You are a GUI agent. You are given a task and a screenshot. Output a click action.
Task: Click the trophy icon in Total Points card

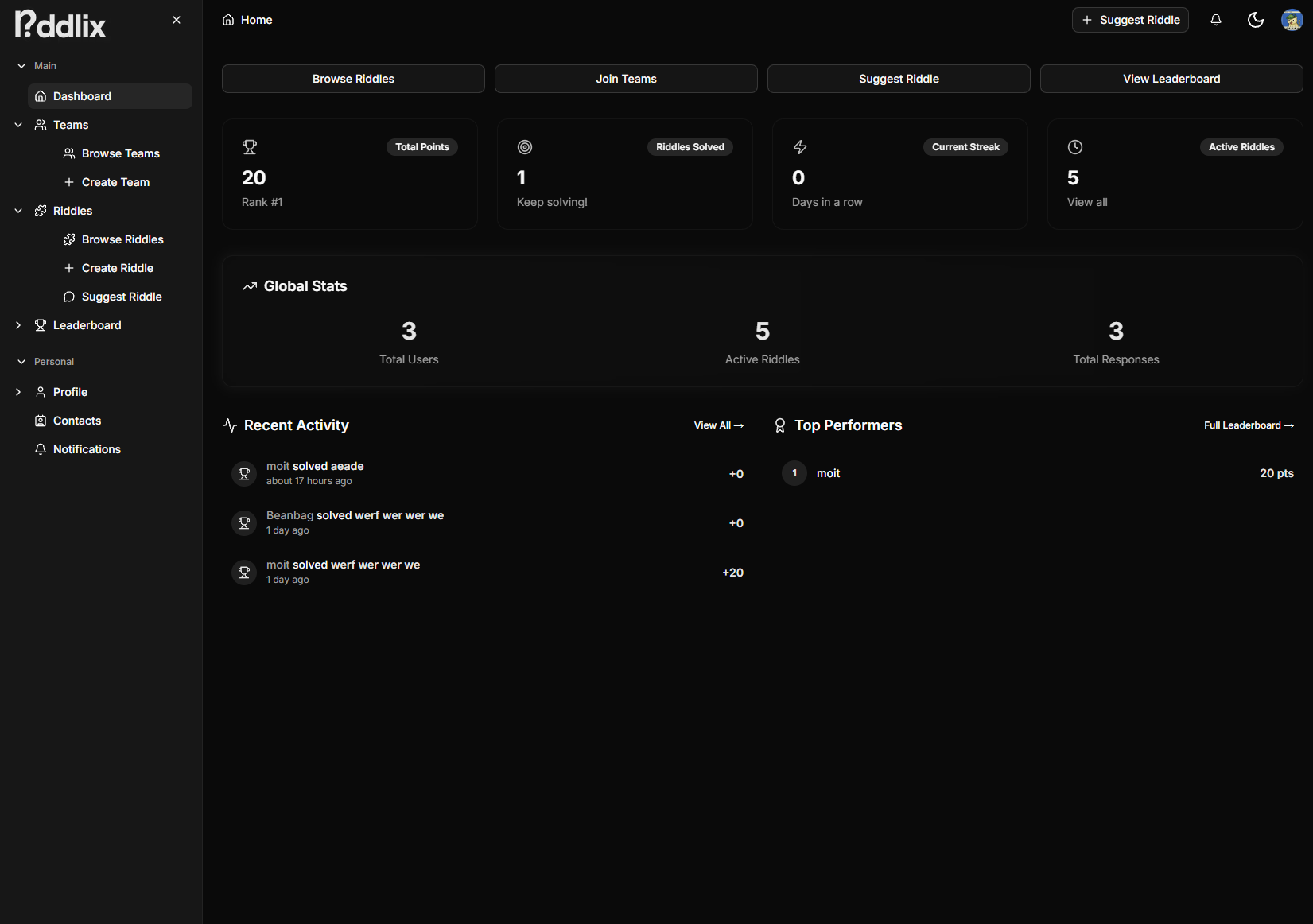250,147
